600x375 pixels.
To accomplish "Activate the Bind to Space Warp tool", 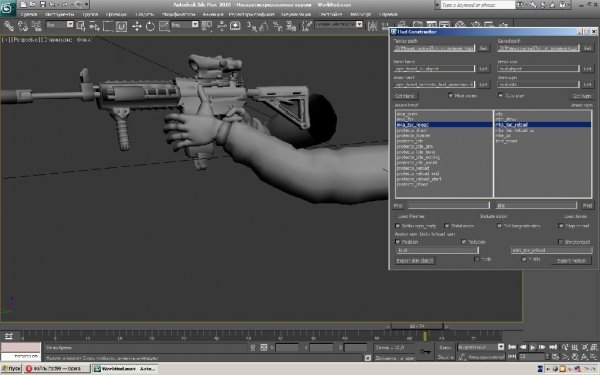I will [37, 26].
